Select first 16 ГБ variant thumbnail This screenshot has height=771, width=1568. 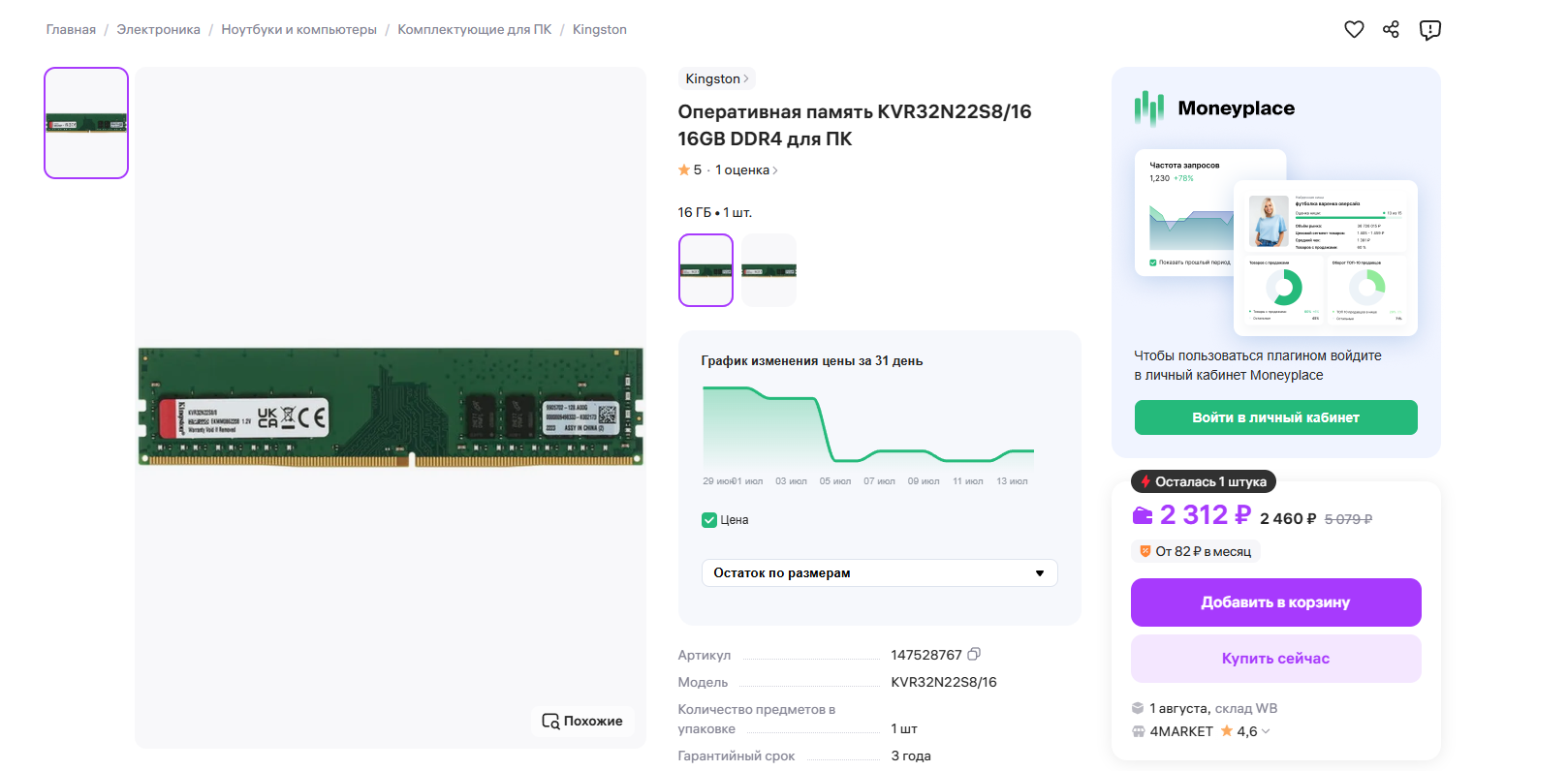[706, 270]
